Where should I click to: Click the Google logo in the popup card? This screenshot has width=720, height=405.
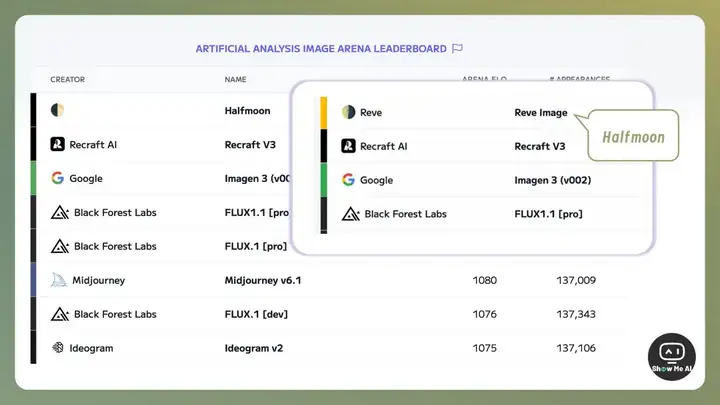(x=348, y=180)
